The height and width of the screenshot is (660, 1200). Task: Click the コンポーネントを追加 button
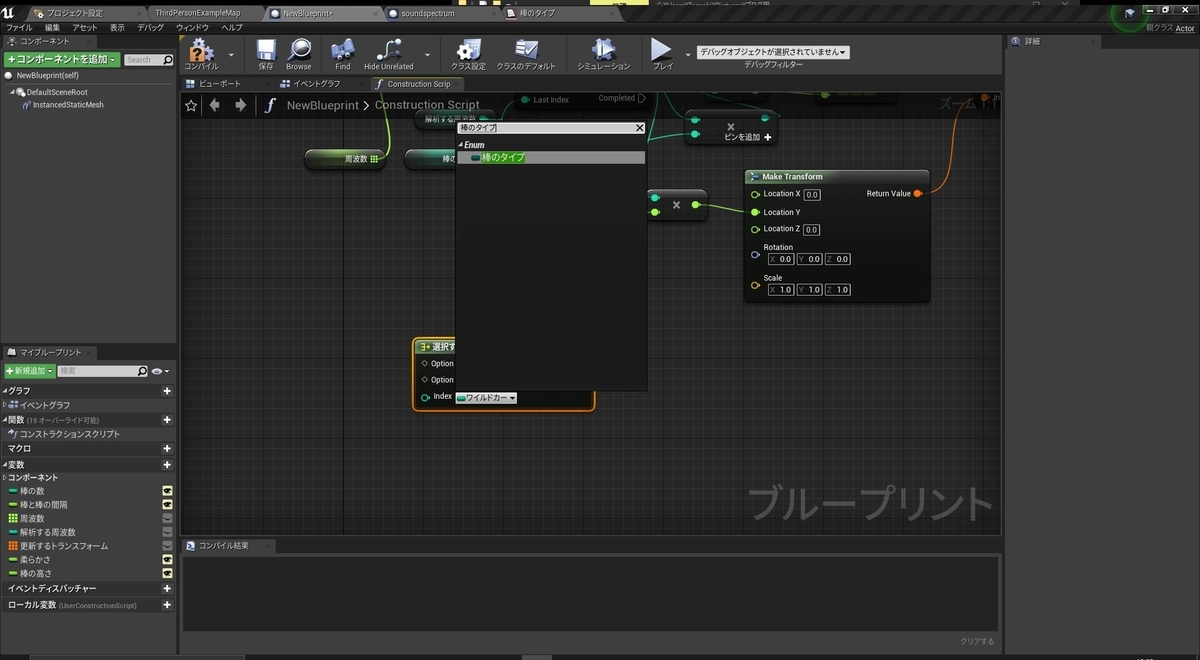62,60
